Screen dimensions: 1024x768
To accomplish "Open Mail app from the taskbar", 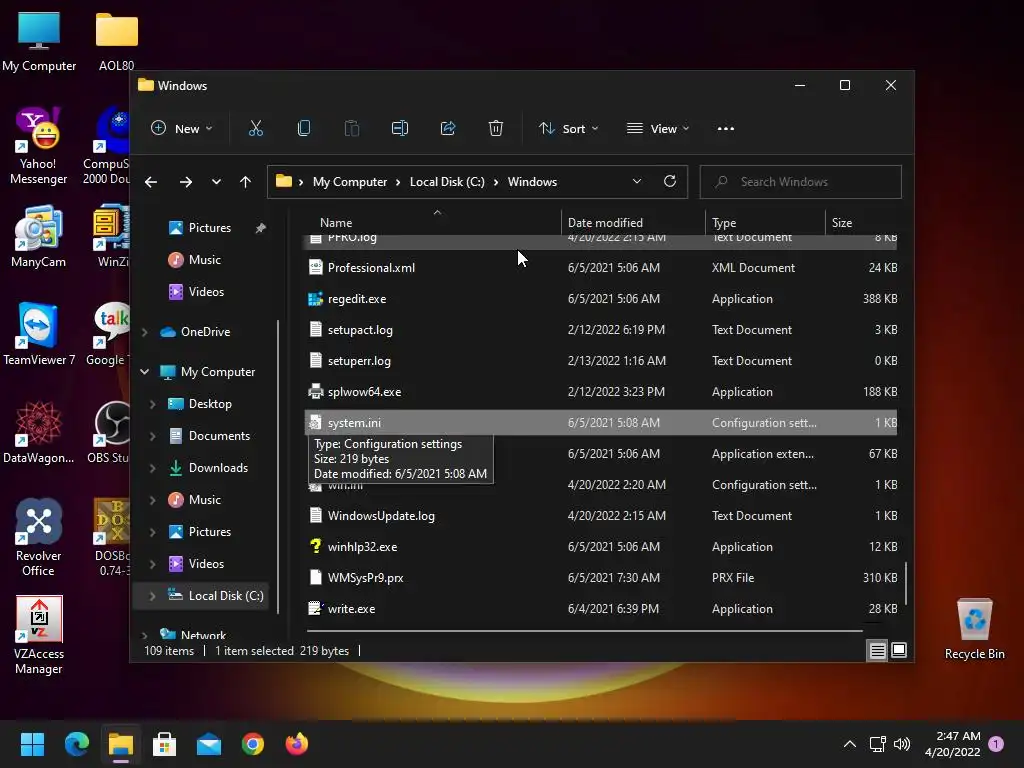I will pyautogui.click(x=208, y=744).
